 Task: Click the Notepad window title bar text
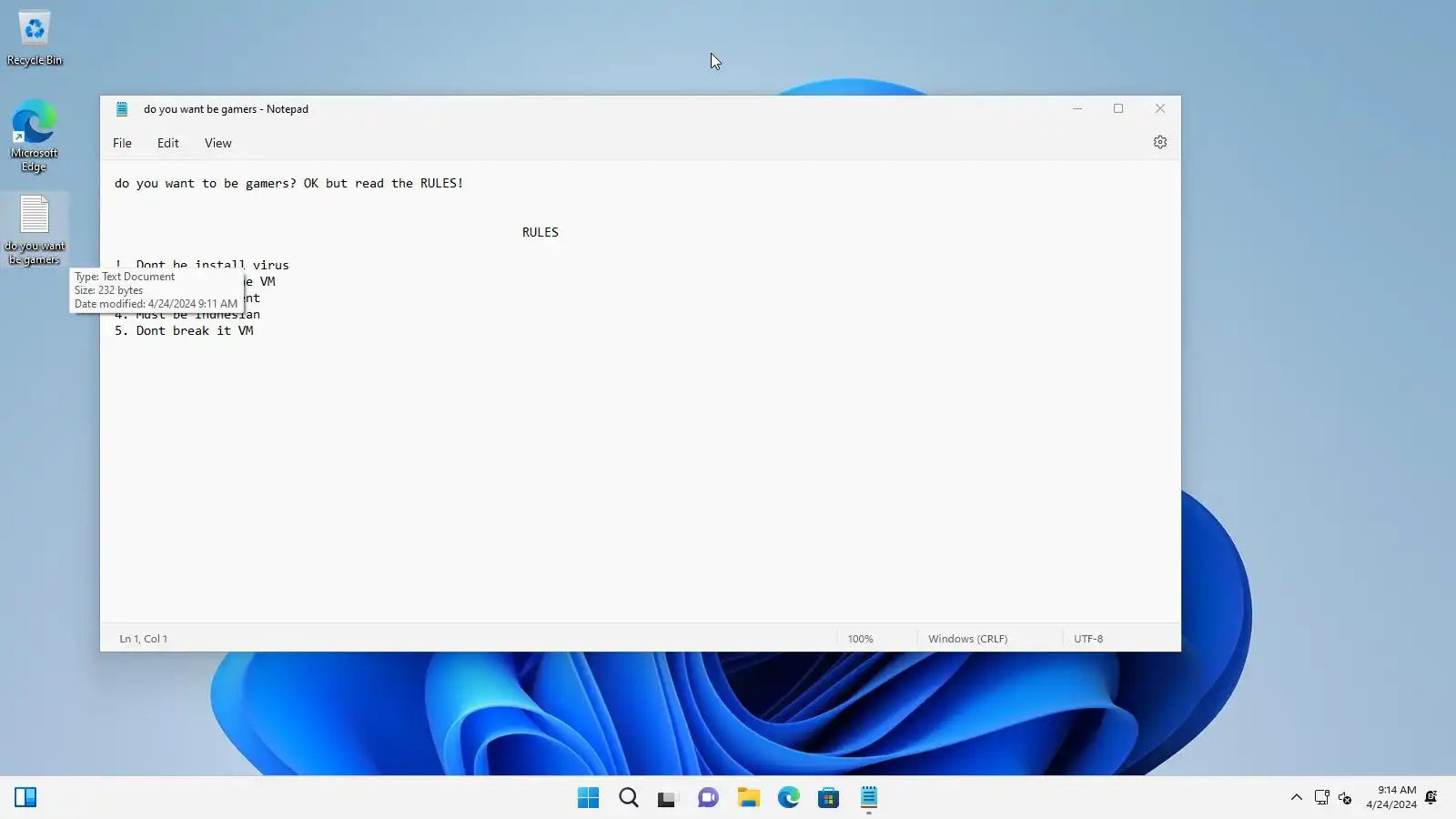[226, 109]
